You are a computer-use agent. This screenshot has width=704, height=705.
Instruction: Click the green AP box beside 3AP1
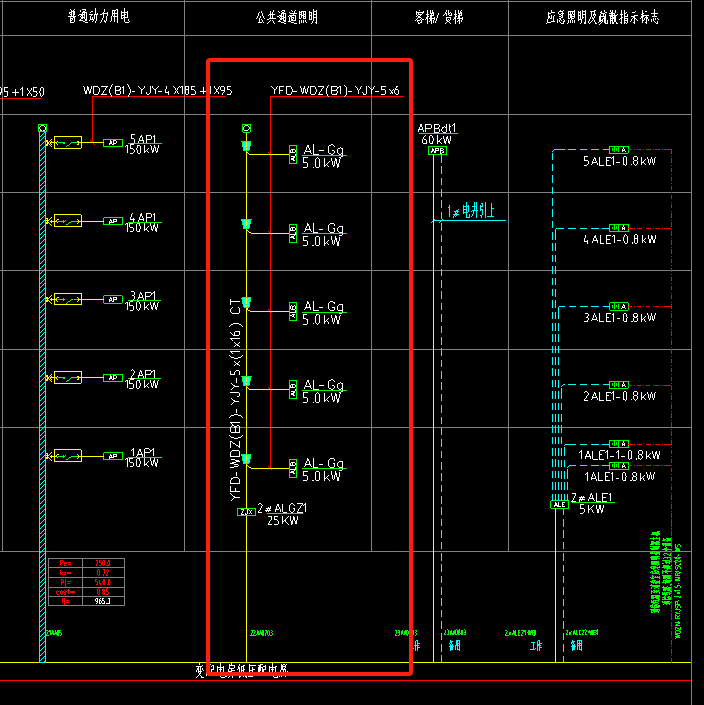click(113, 299)
